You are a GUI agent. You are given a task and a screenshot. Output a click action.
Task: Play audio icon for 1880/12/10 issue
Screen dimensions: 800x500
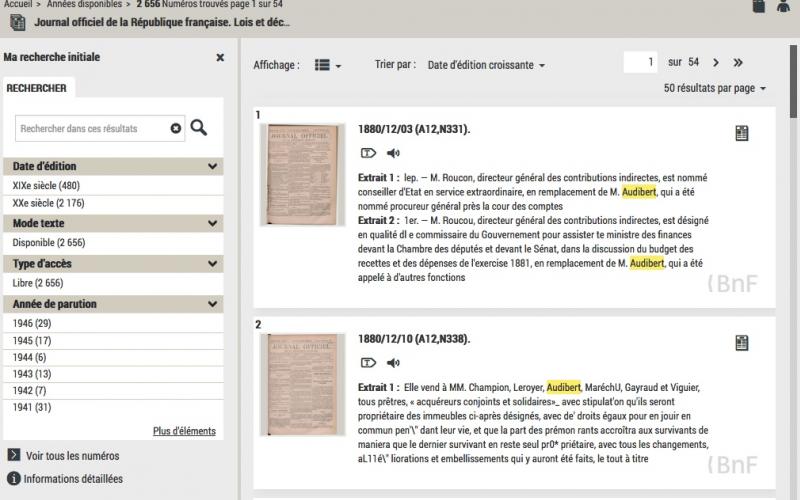click(393, 363)
